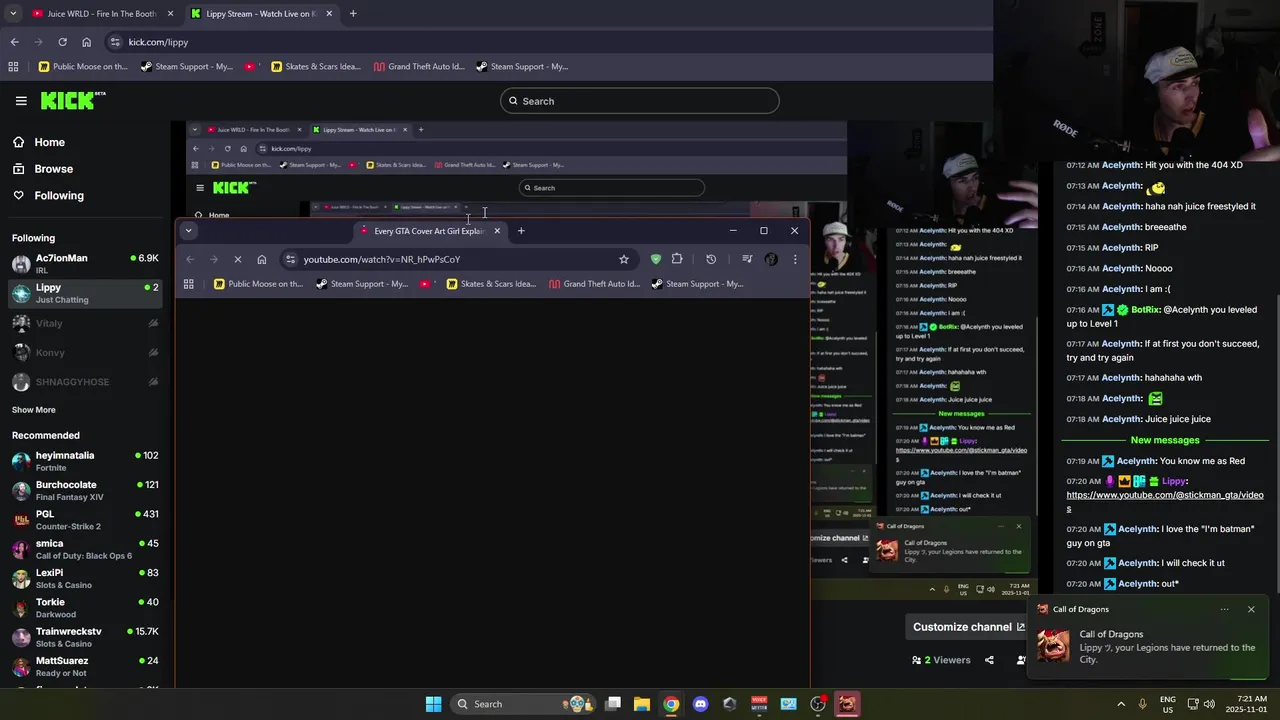The height and width of the screenshot is (720, 1280).
Task: Reload kick.com page in back window
Action: pos(62,42)
